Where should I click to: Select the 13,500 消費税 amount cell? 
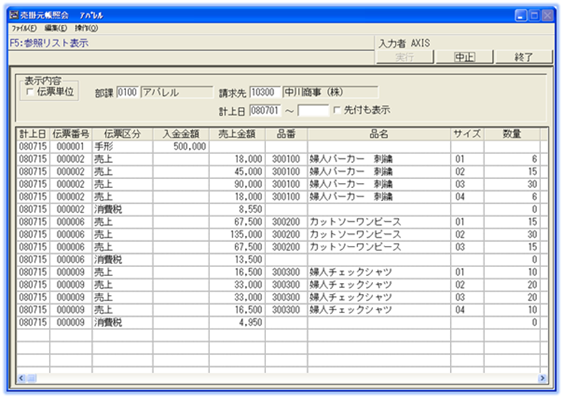click(237, 260)
